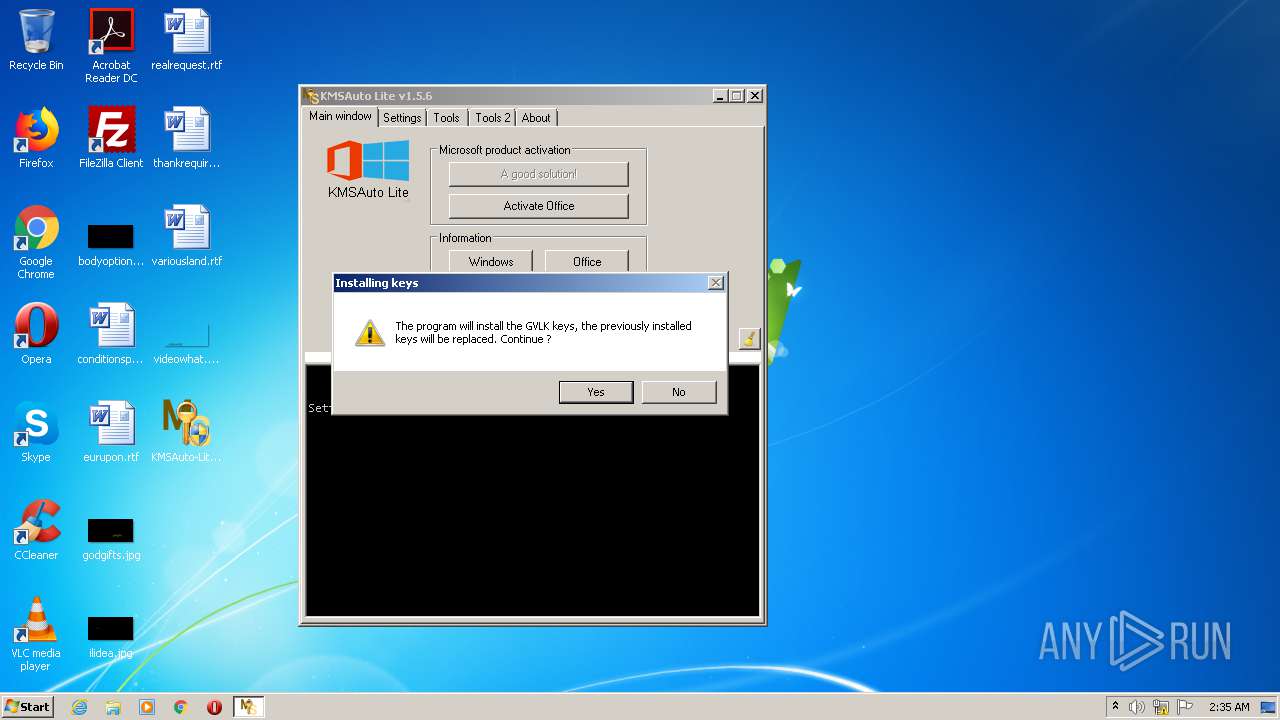Screen dimensions: 1280x720
Task: Open the Tools 2 tab
Action: click(x=492, y=118)
